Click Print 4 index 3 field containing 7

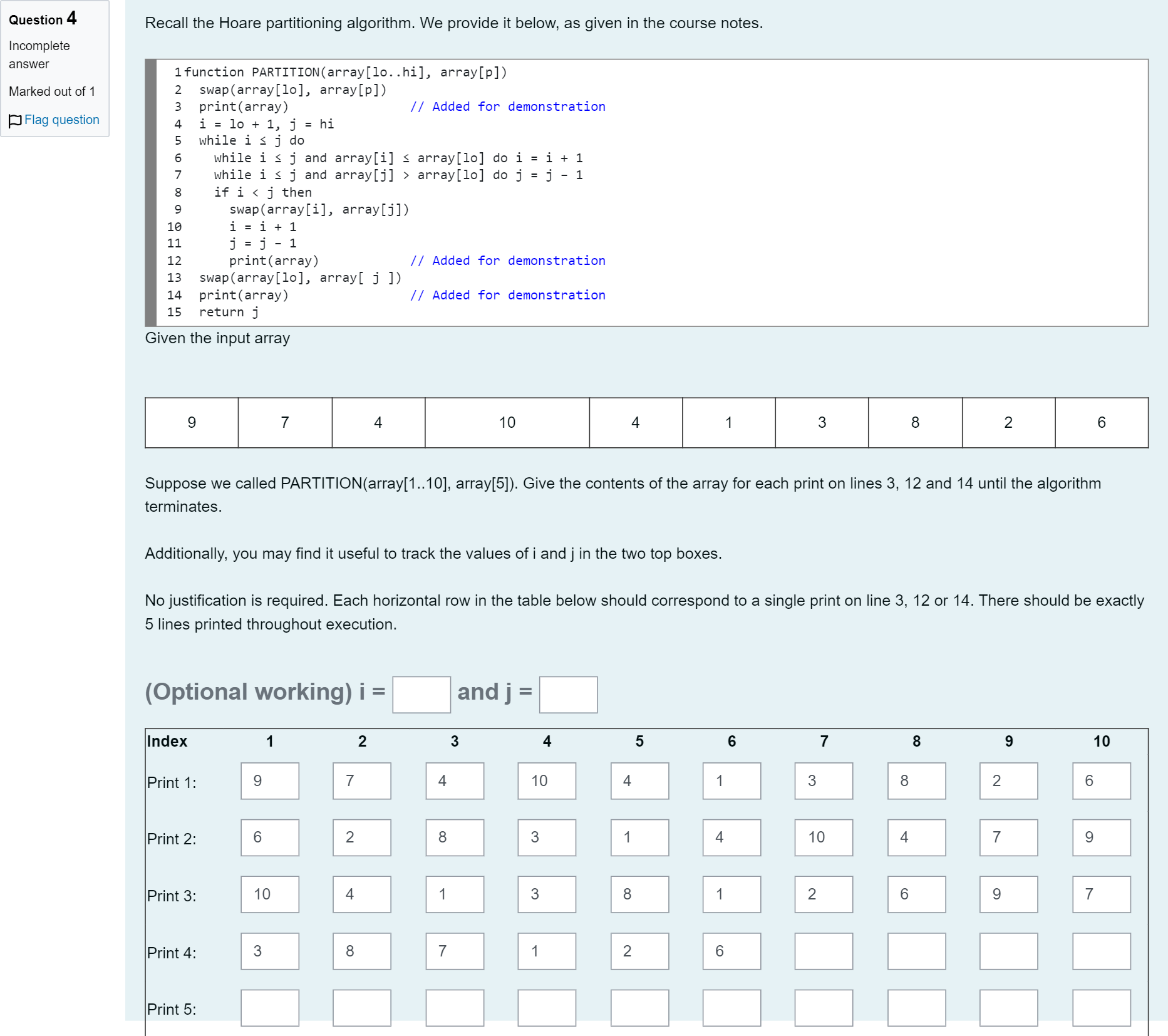coord(455,951)
